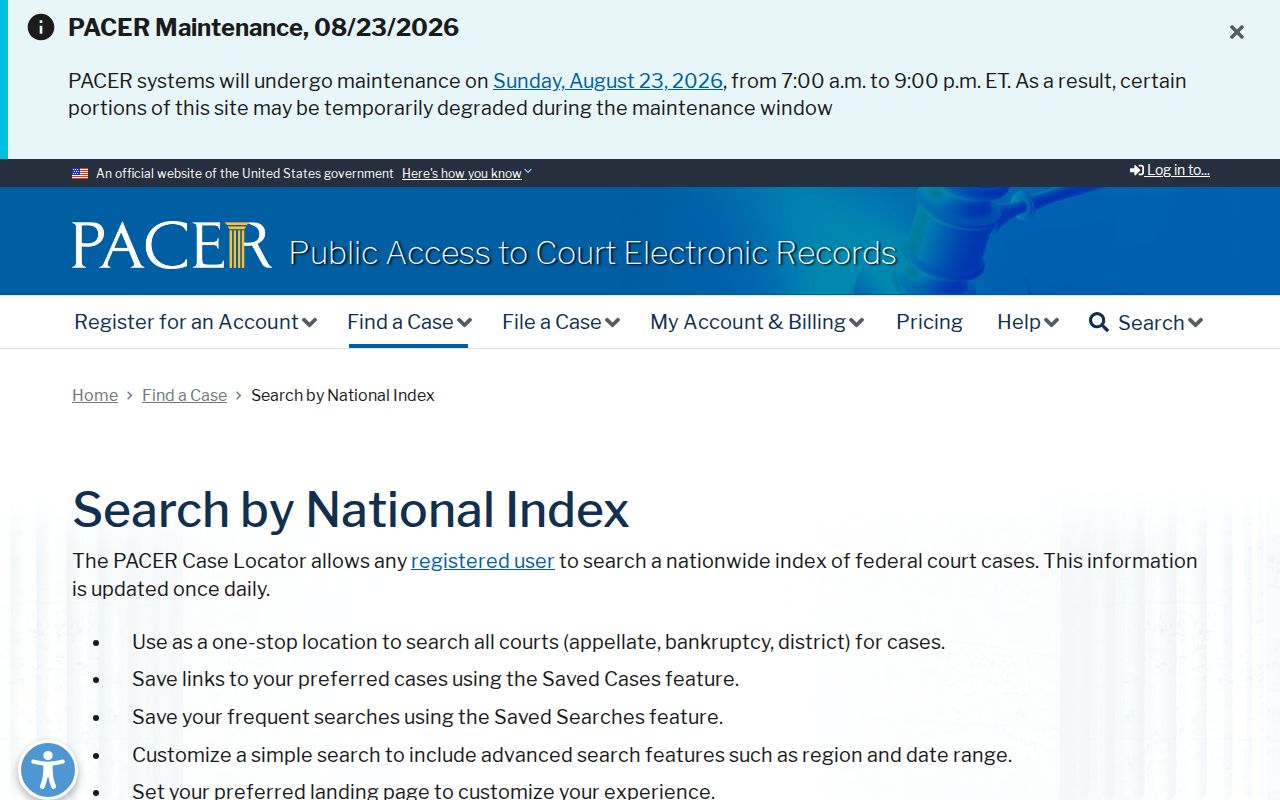The width and height of the screenshot is (1280, 800).
Task: Click bullet 'Save links to your preferred cases'
Action: pyautogui.click(x=435, y=679)
